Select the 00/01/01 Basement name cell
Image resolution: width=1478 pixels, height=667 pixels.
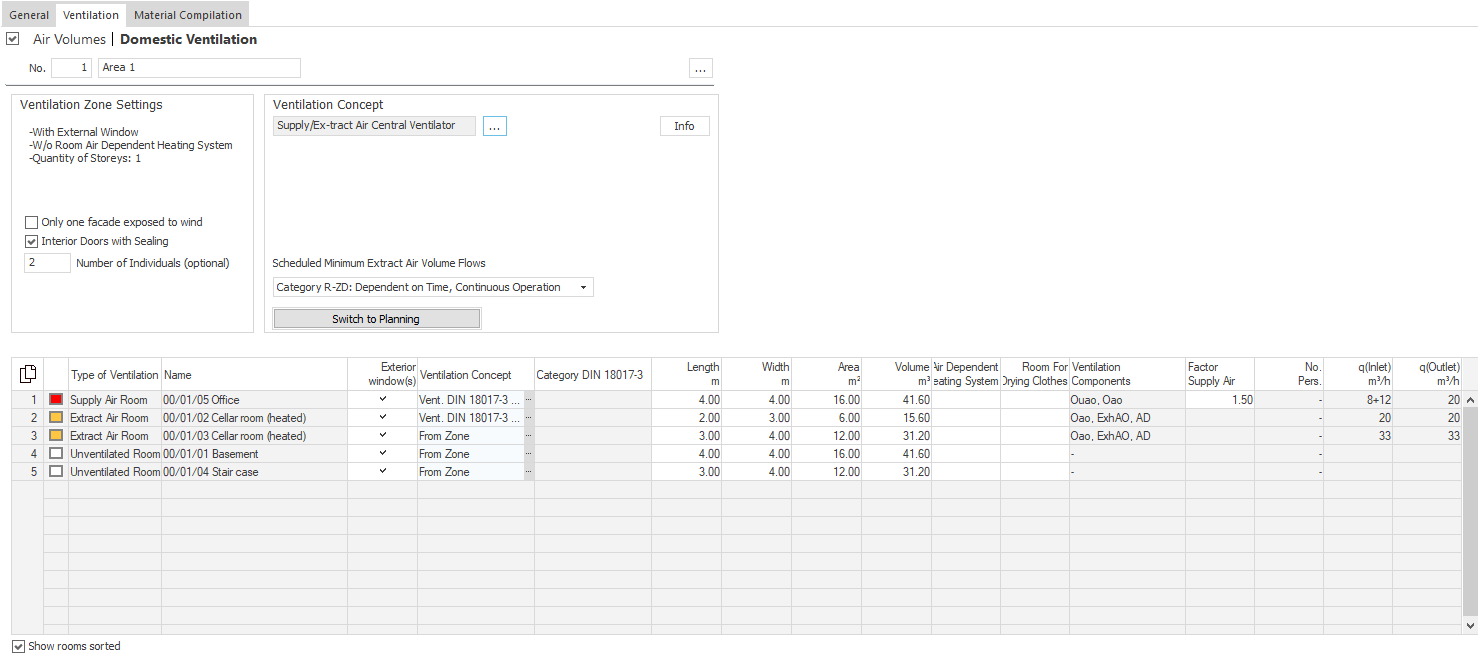point(254,454)
